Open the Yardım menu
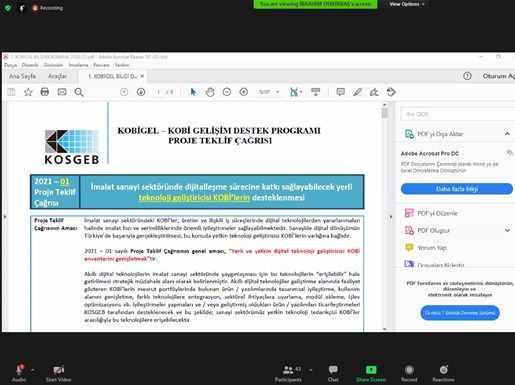Screen dimensions: 515x385 tap(122, 65)
